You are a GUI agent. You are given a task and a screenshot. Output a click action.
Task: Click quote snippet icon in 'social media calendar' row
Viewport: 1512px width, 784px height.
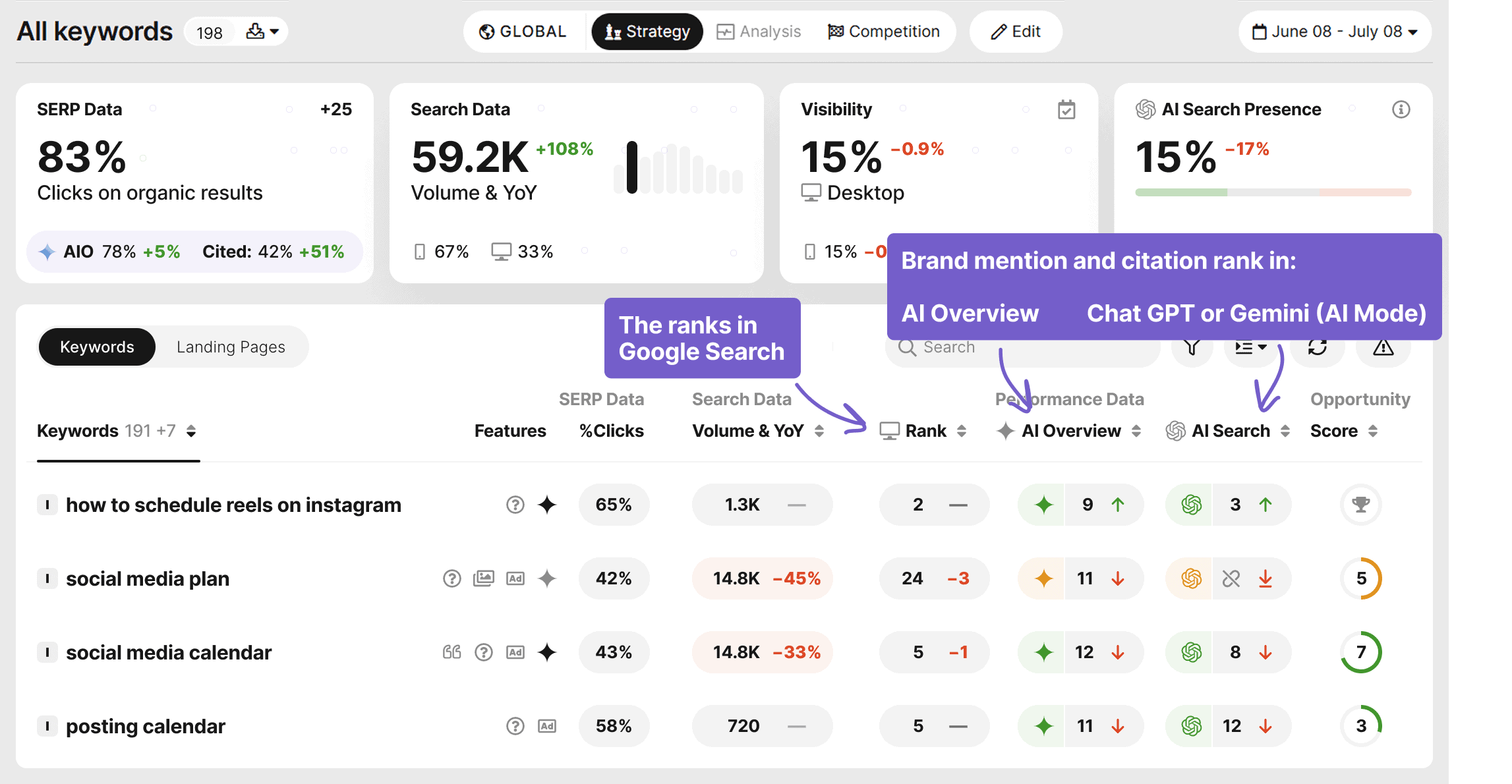pos(451,653)
